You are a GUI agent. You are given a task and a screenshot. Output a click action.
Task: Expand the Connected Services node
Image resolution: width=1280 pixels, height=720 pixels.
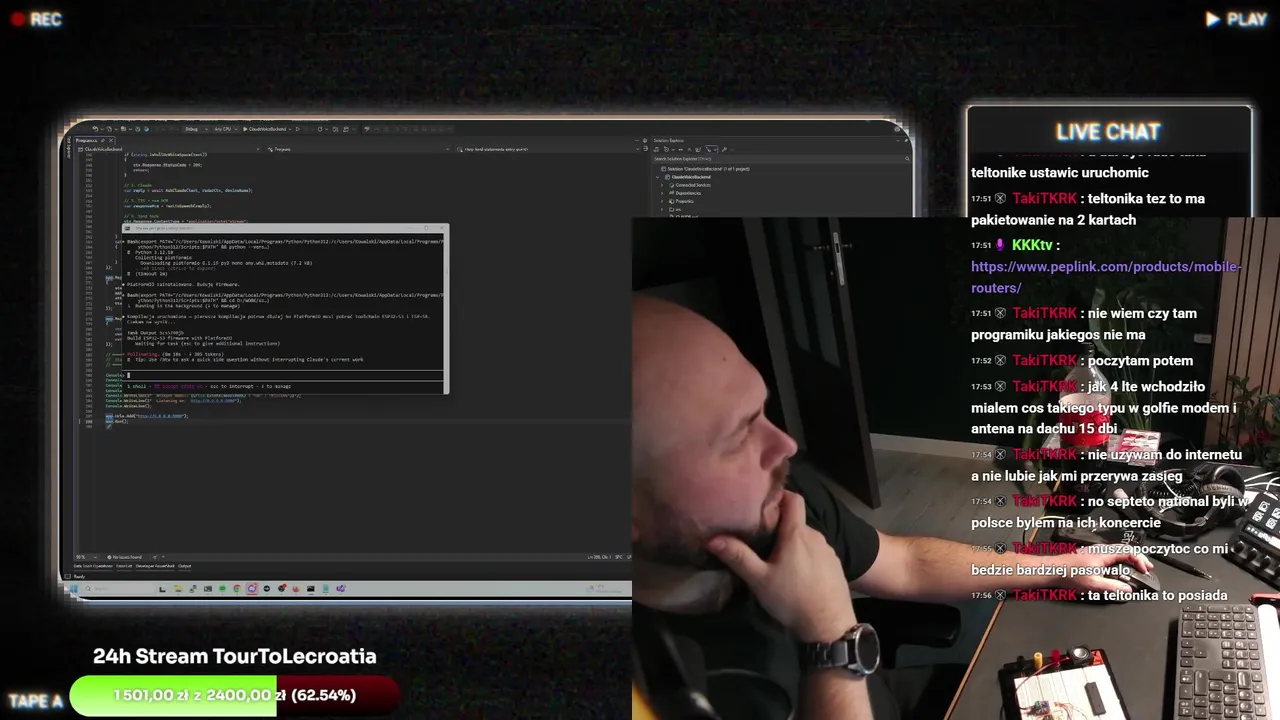click(x=662, y=185)
